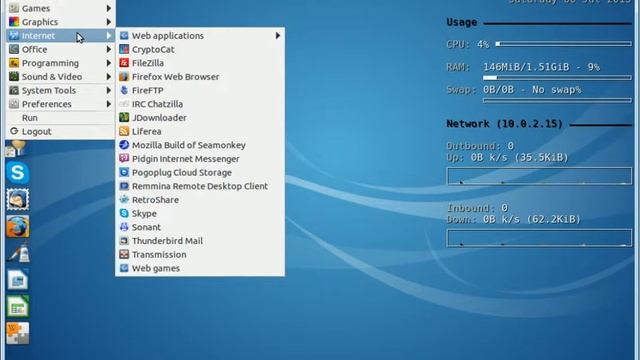Click the RetroShare icon
This screenshot has width=640, height=360.
[x=124, y=200]
